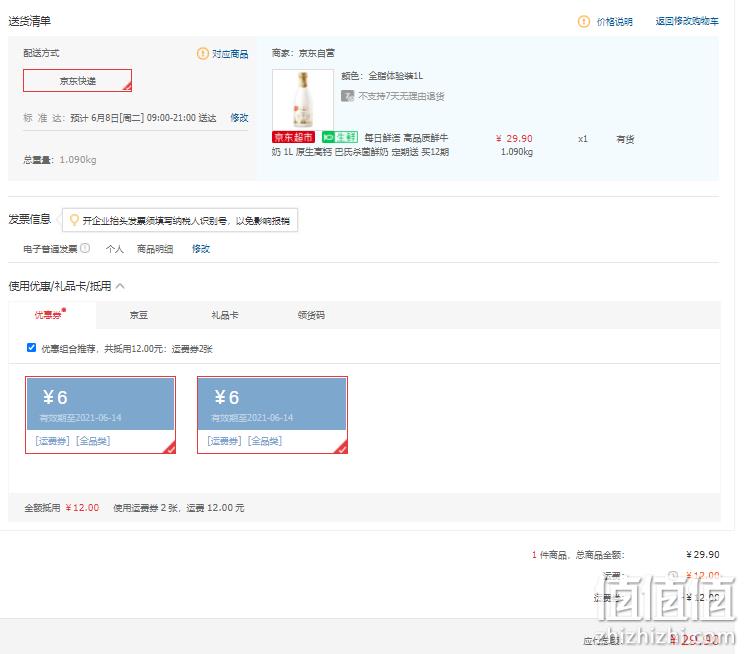
Task: Click the green 生鲜 badge
Action: tap(340, 137)
